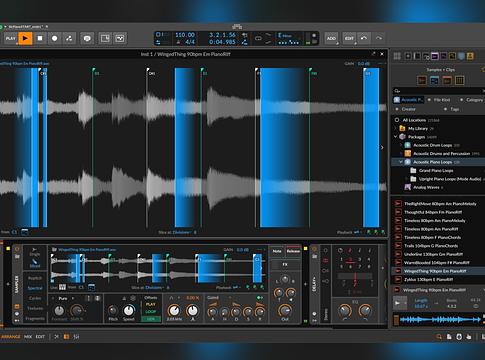Open the ADD menu button

tap(331, 38)
